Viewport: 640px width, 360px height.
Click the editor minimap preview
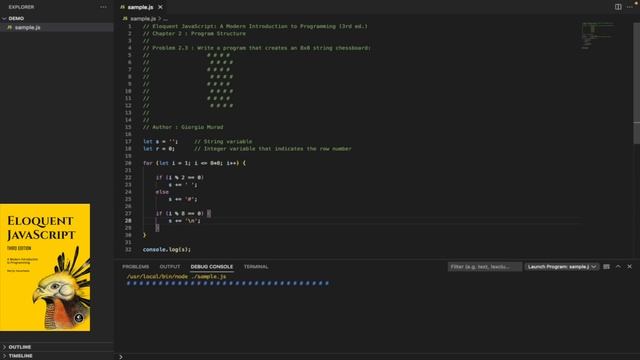598,36
